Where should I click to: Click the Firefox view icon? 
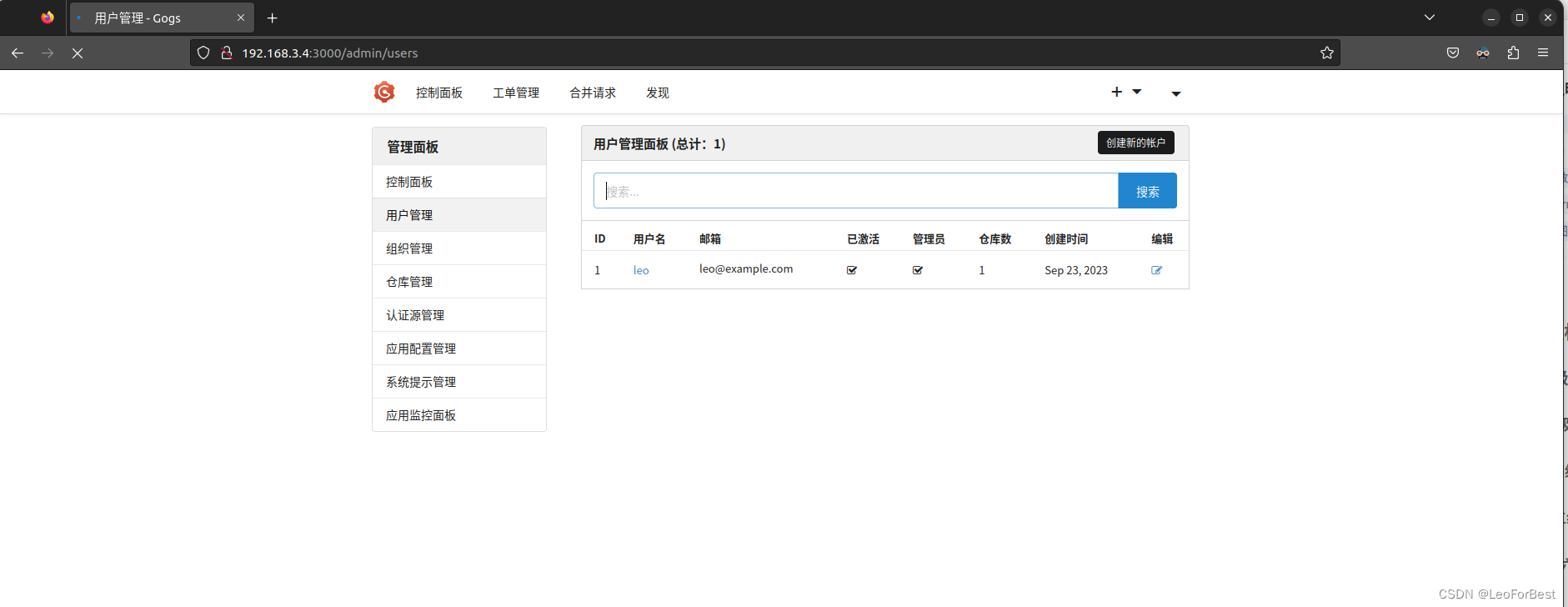pos(48,18)
